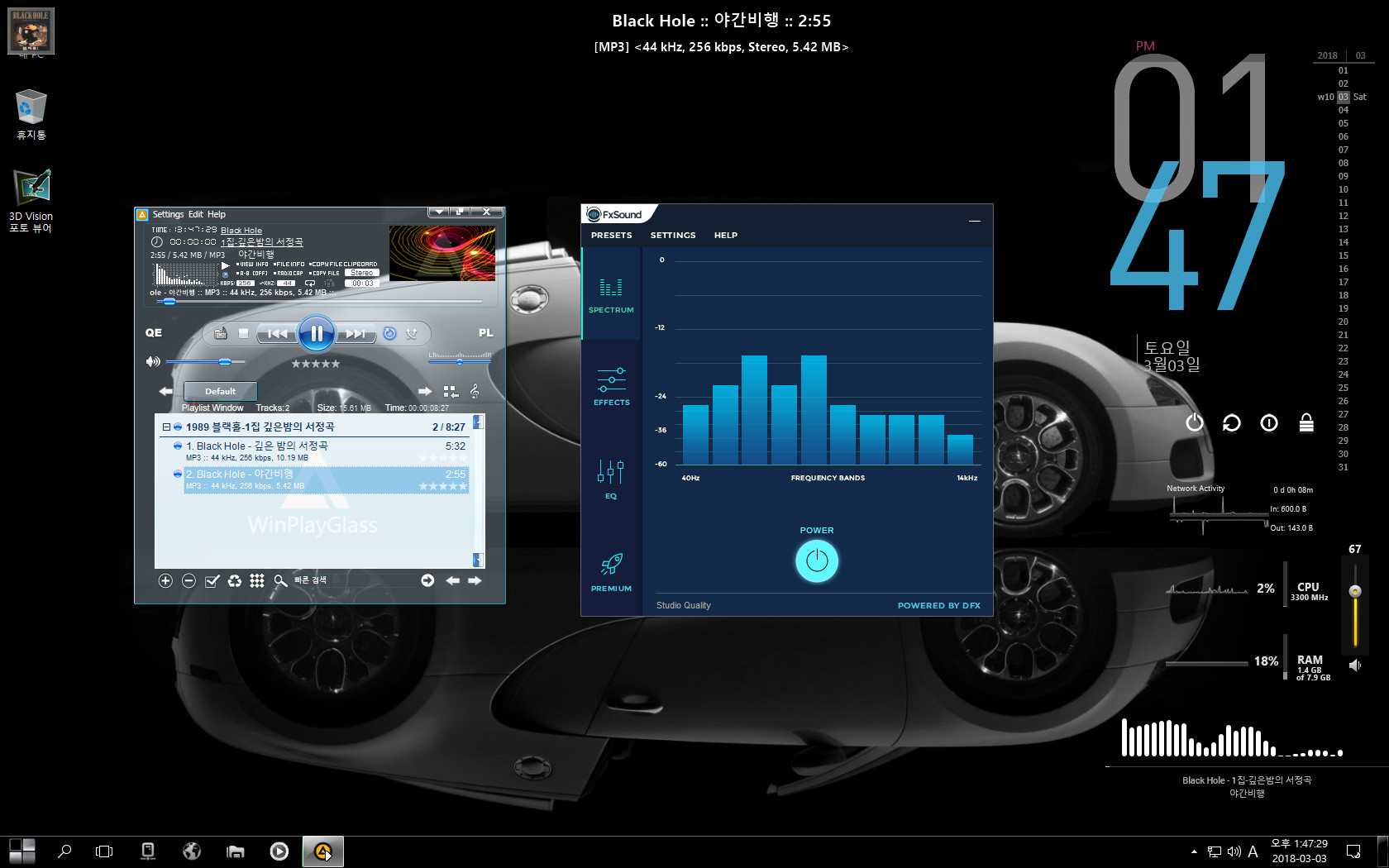Stop playback with the square stop button
This screenshot has height=868, width=1389.
243,333
